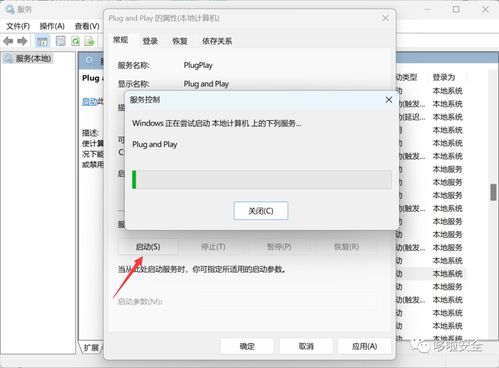
Task: Switch to the 登录 tab
Action: (150, 41)
